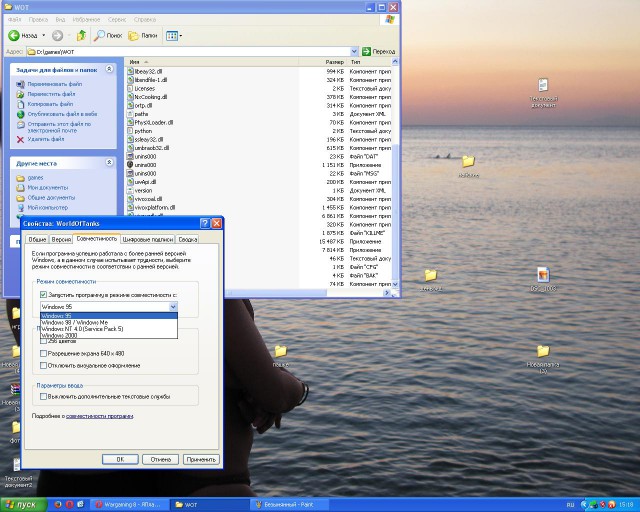640x512 pixels.
Task: Select libeay32.dll file icon
Action: coord(130,71)
